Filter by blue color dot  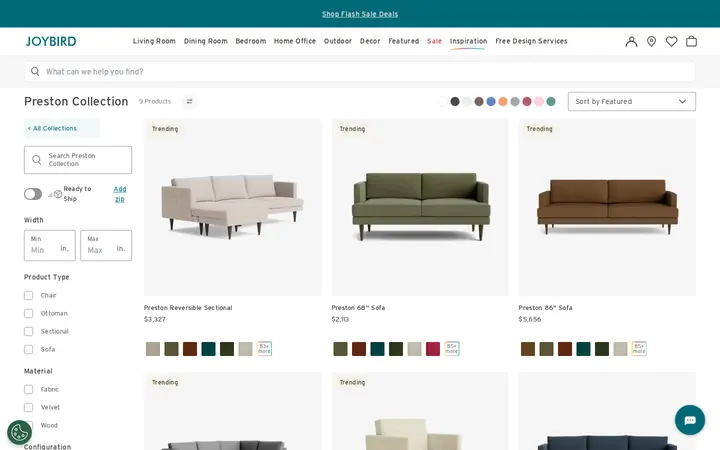pyautogui.click(x=491, y=101)
